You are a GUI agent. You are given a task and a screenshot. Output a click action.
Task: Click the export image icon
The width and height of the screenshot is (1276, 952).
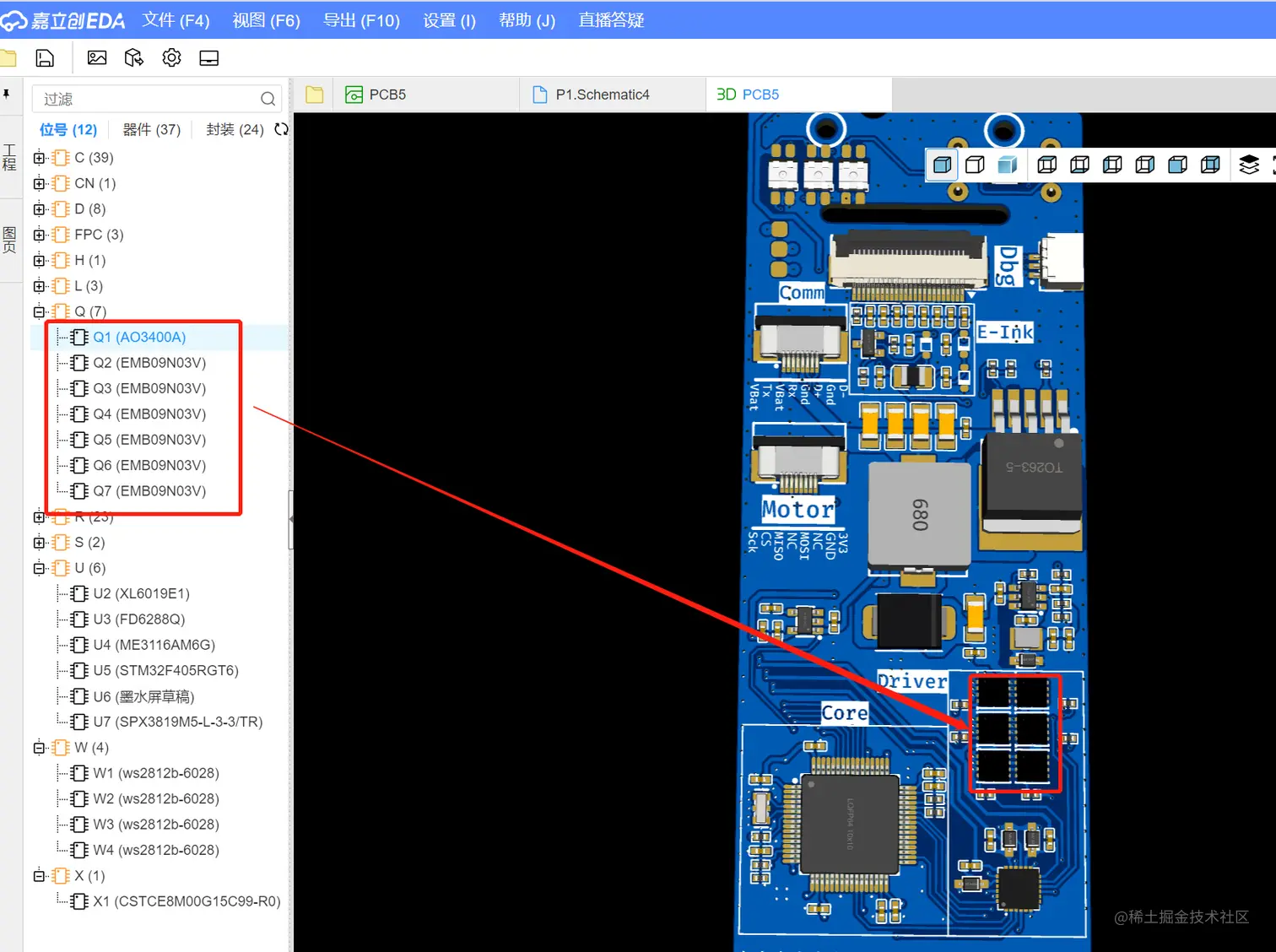(97, 58)
